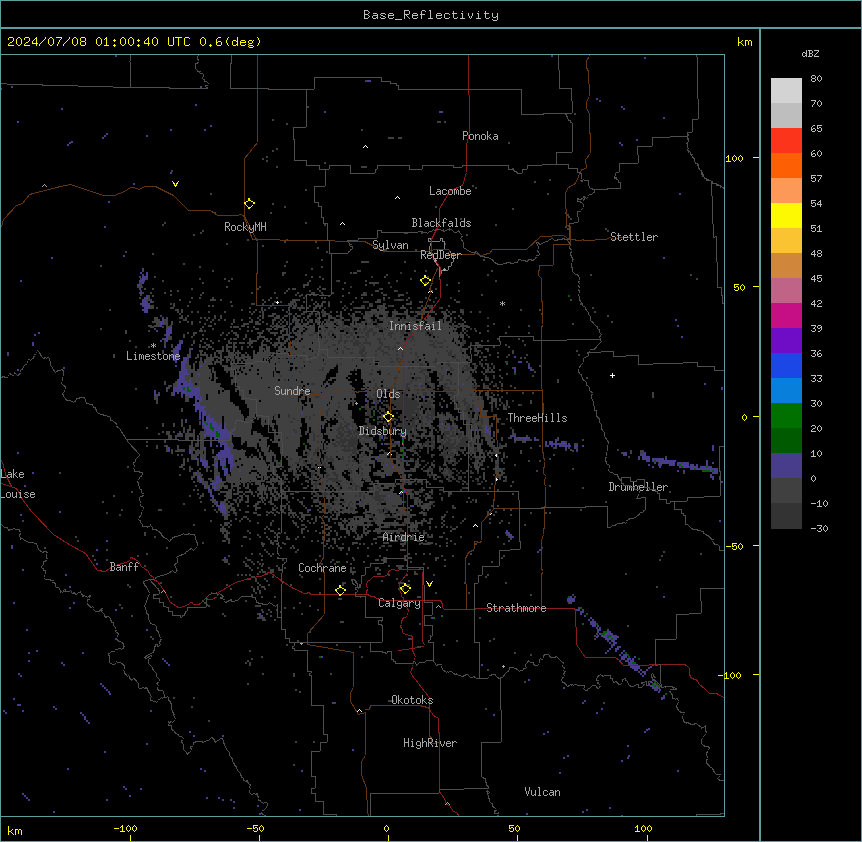Pick the grey 0 dBZ legend swatch
Viewport: 862px width, 842px height.
pos(786,491)
